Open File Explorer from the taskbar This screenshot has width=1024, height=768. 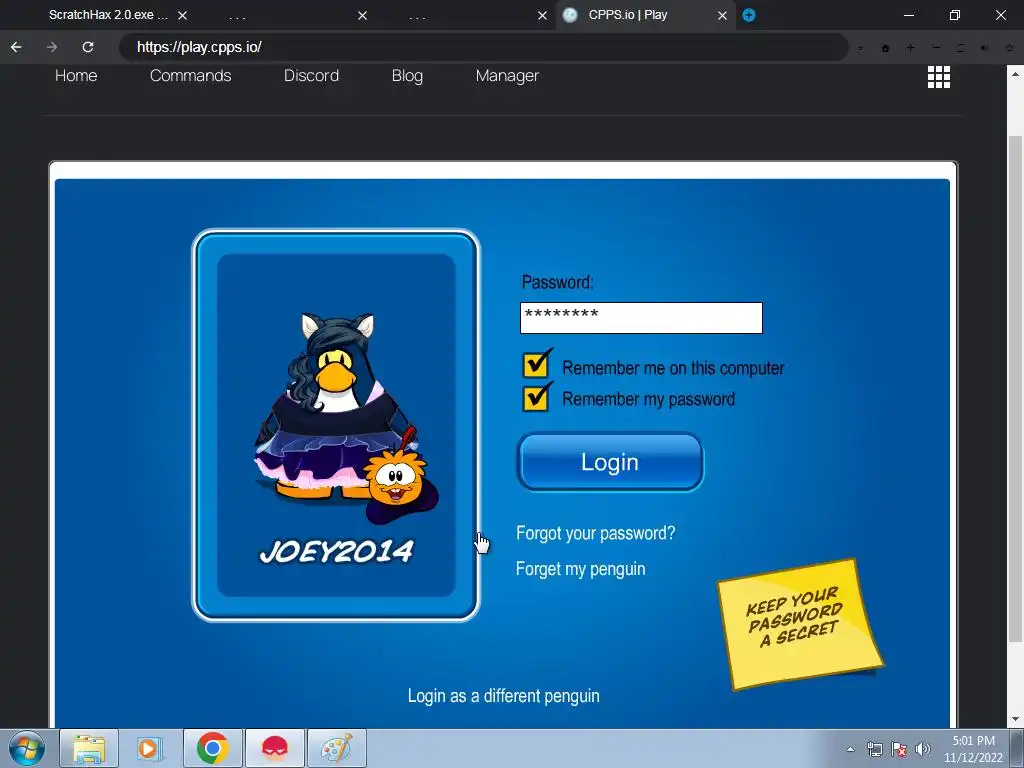[x=89, y=748]
